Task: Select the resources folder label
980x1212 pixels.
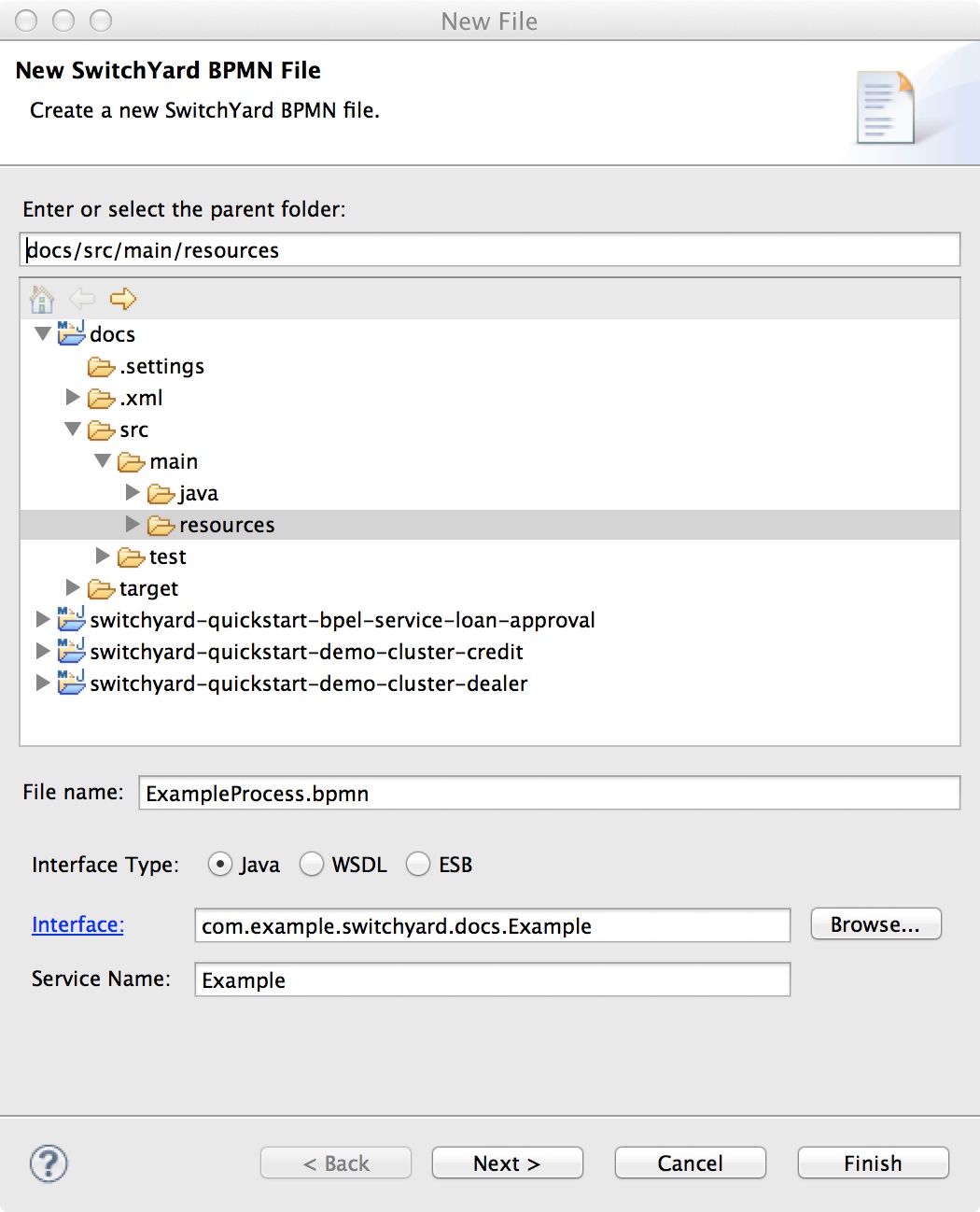Action: click(x=227, y=526)
